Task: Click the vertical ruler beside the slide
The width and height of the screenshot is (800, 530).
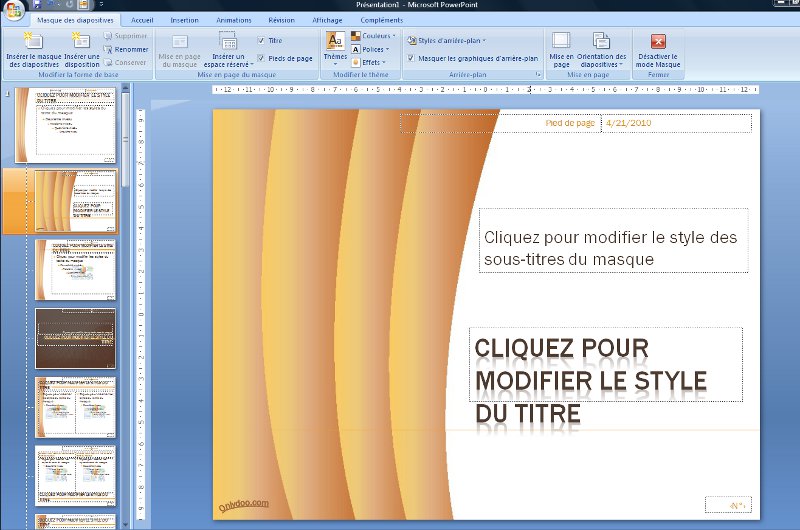Action: (x=141, y=315)
